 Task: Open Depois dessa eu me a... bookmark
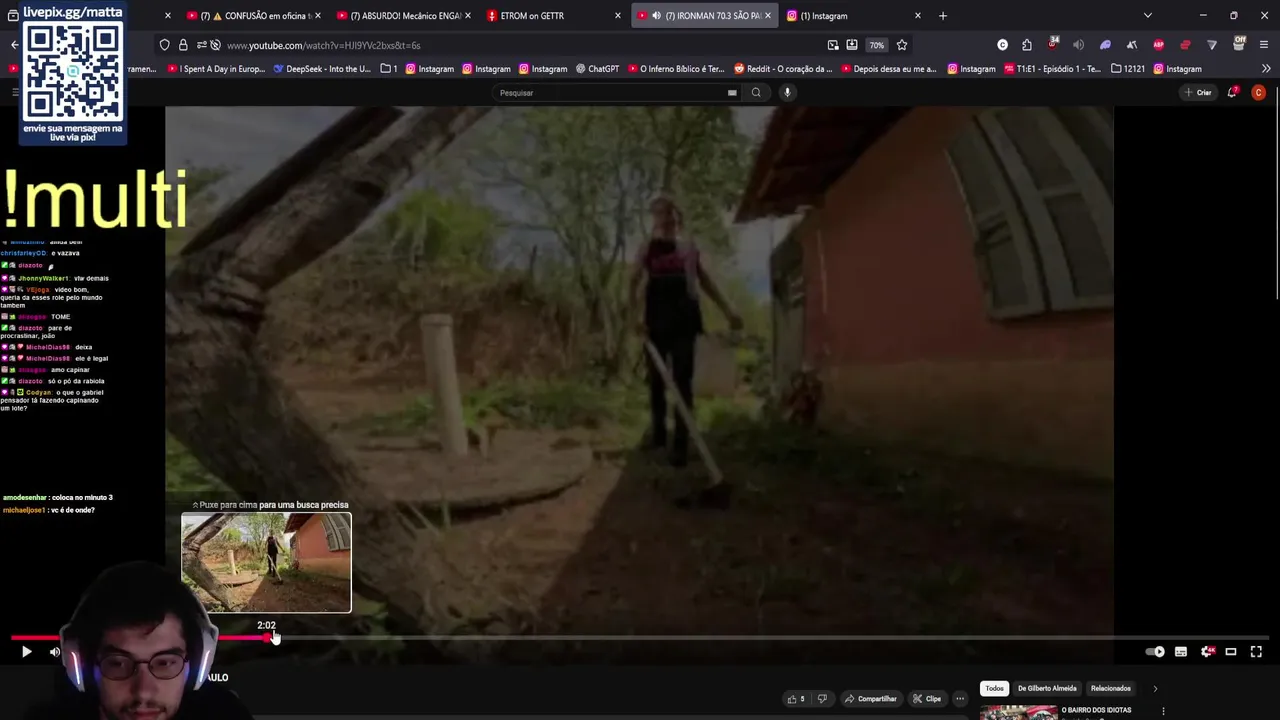(889, 69)
